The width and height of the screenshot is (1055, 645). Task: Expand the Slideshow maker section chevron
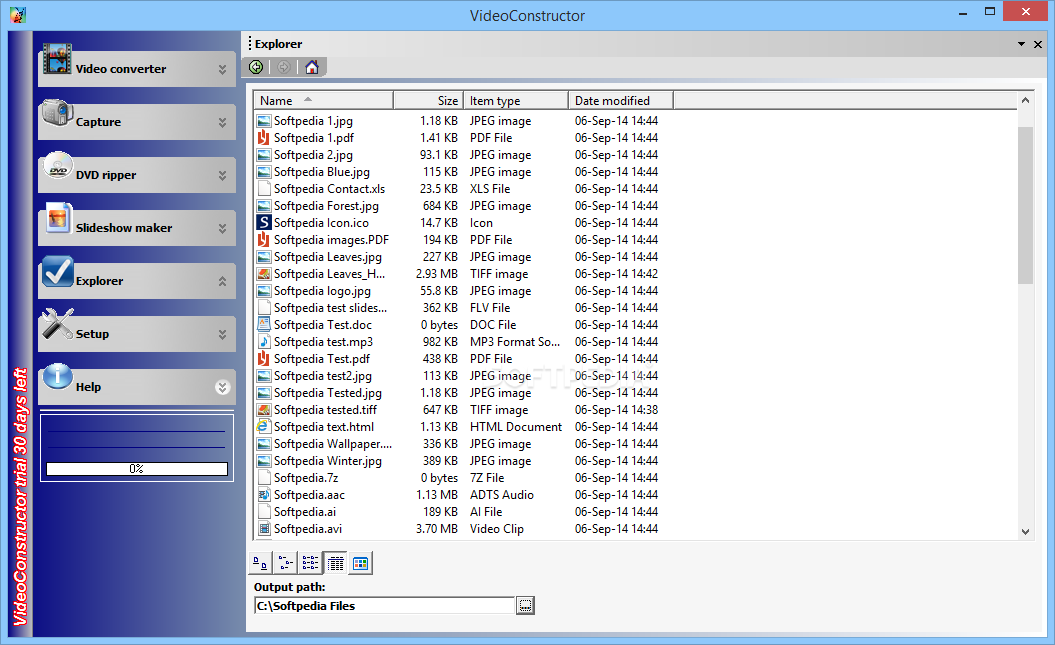coord(223,229)
